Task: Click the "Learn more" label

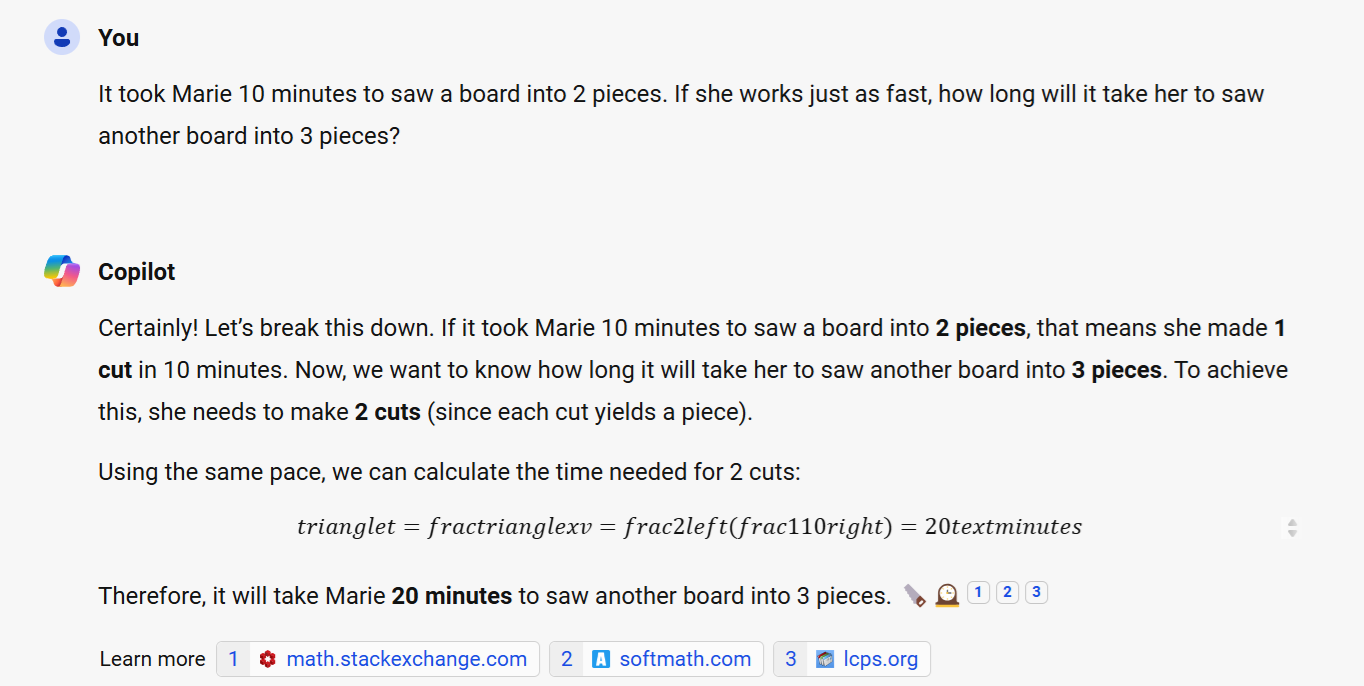Action: [x=152, y=659]
